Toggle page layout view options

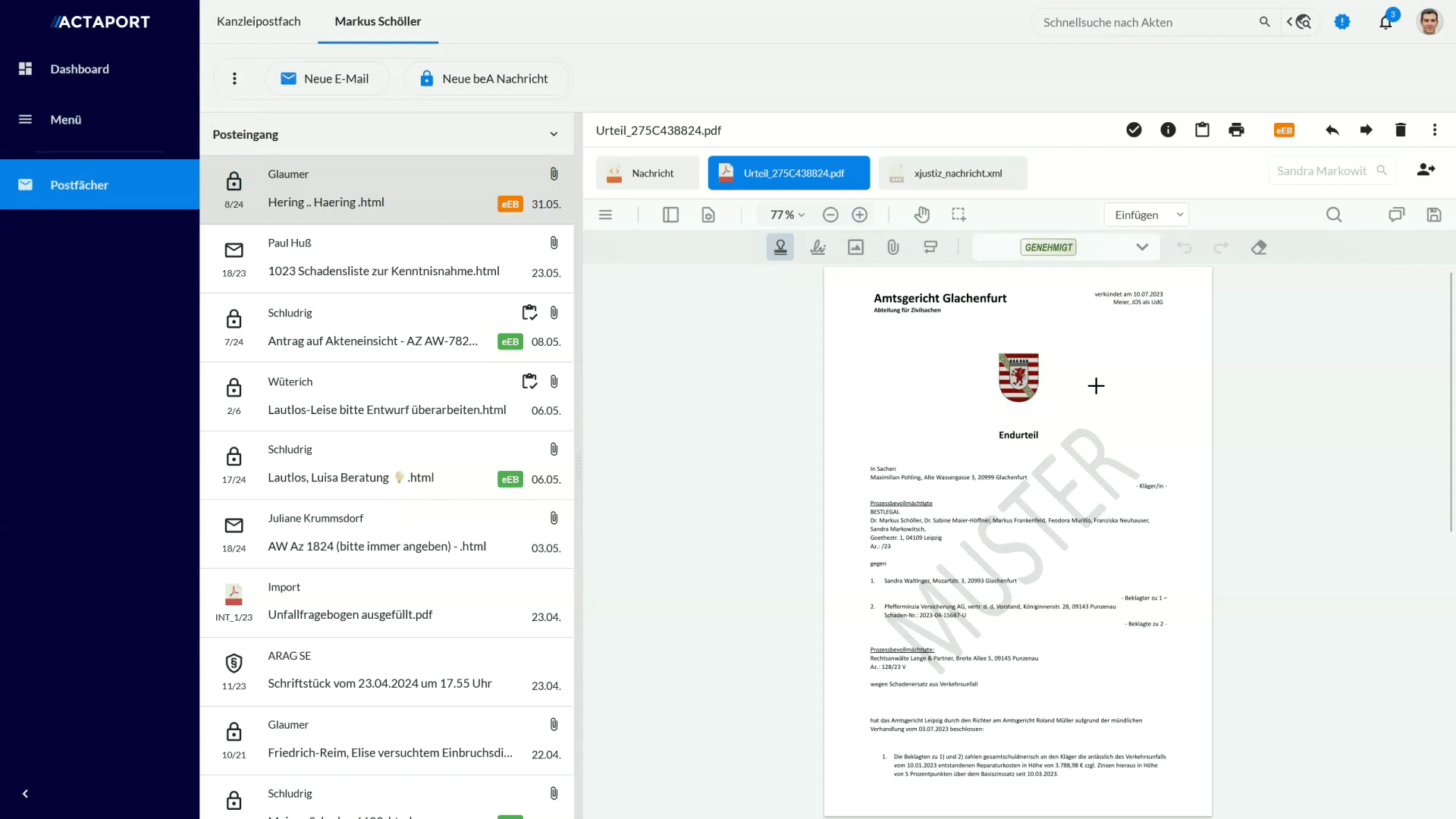(708, 215)
